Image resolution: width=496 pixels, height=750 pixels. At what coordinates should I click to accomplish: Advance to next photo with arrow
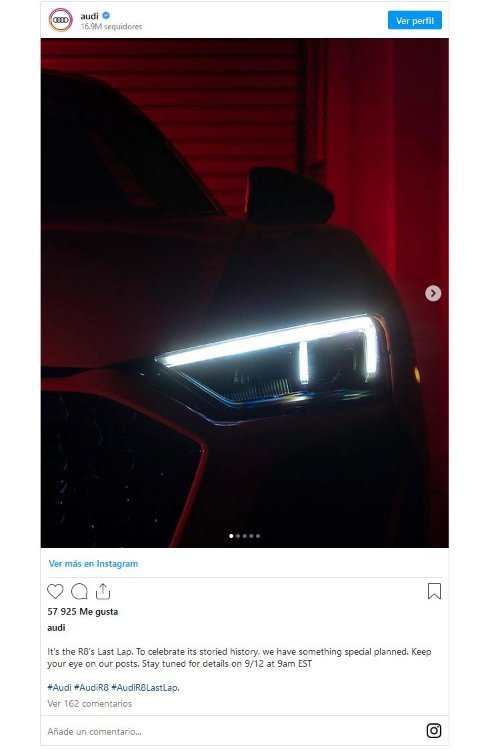coord(433,293)
